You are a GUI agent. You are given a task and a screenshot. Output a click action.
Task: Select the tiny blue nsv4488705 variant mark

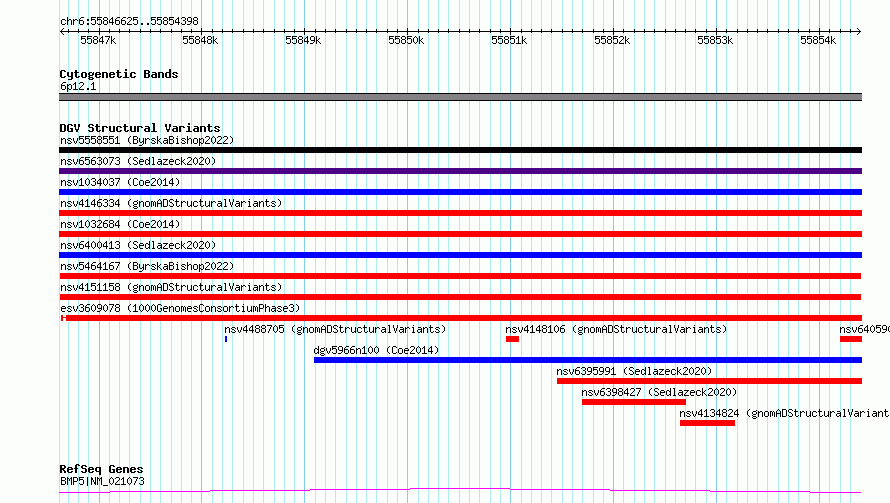(226, 339)
